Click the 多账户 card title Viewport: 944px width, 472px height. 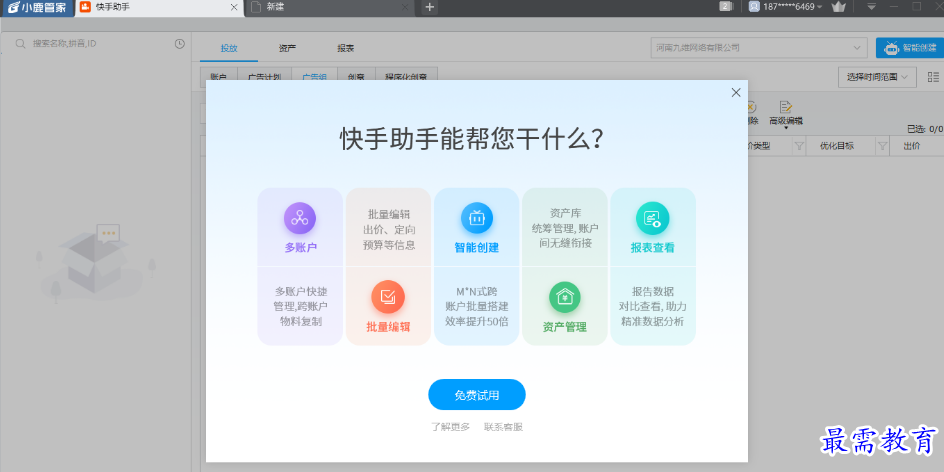click(x=300, y=247)
